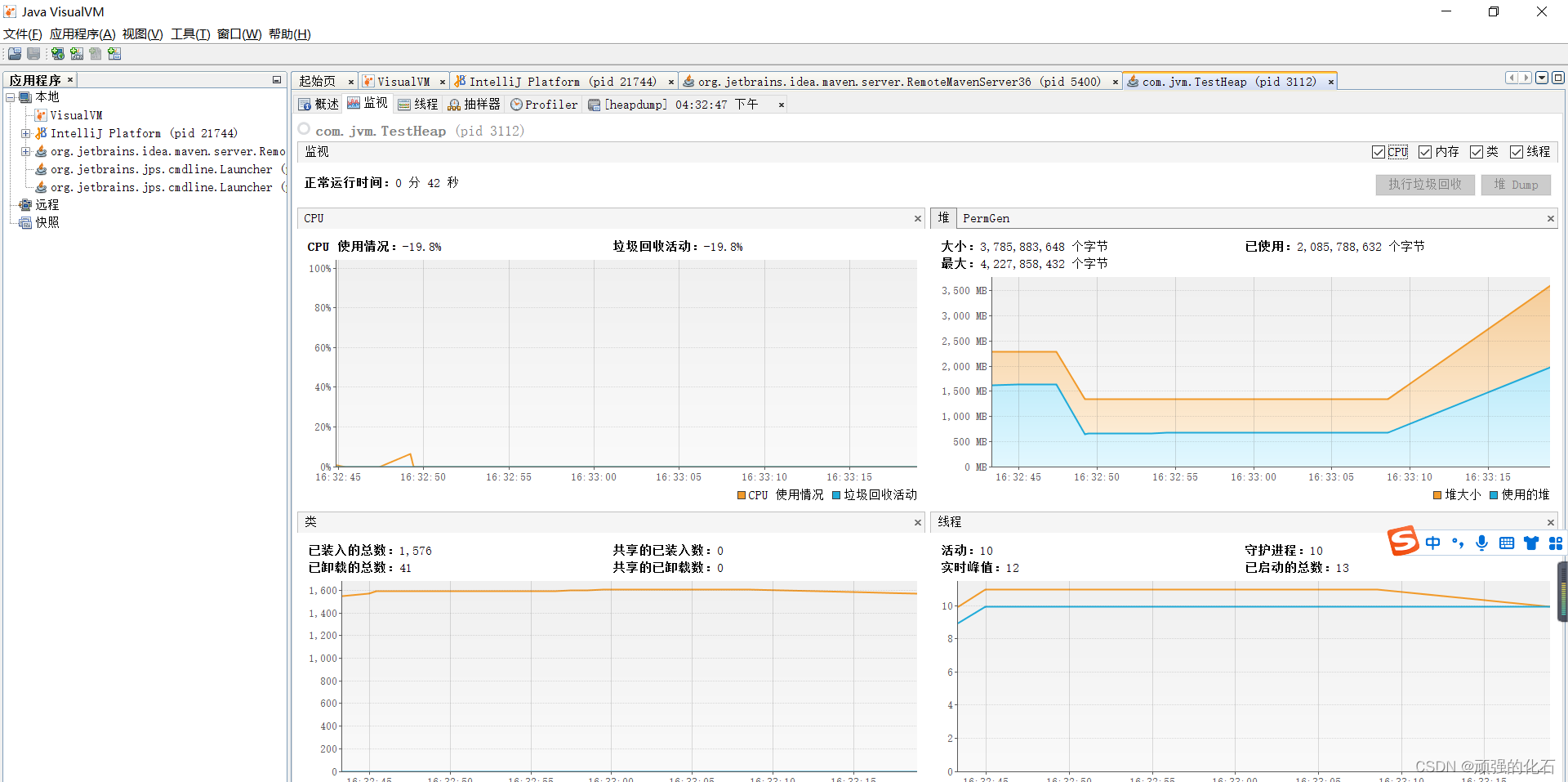This screenshot has width=1568, height=782.
Task: Open the document list dropdown arrow
Action: pos(1542,78)
